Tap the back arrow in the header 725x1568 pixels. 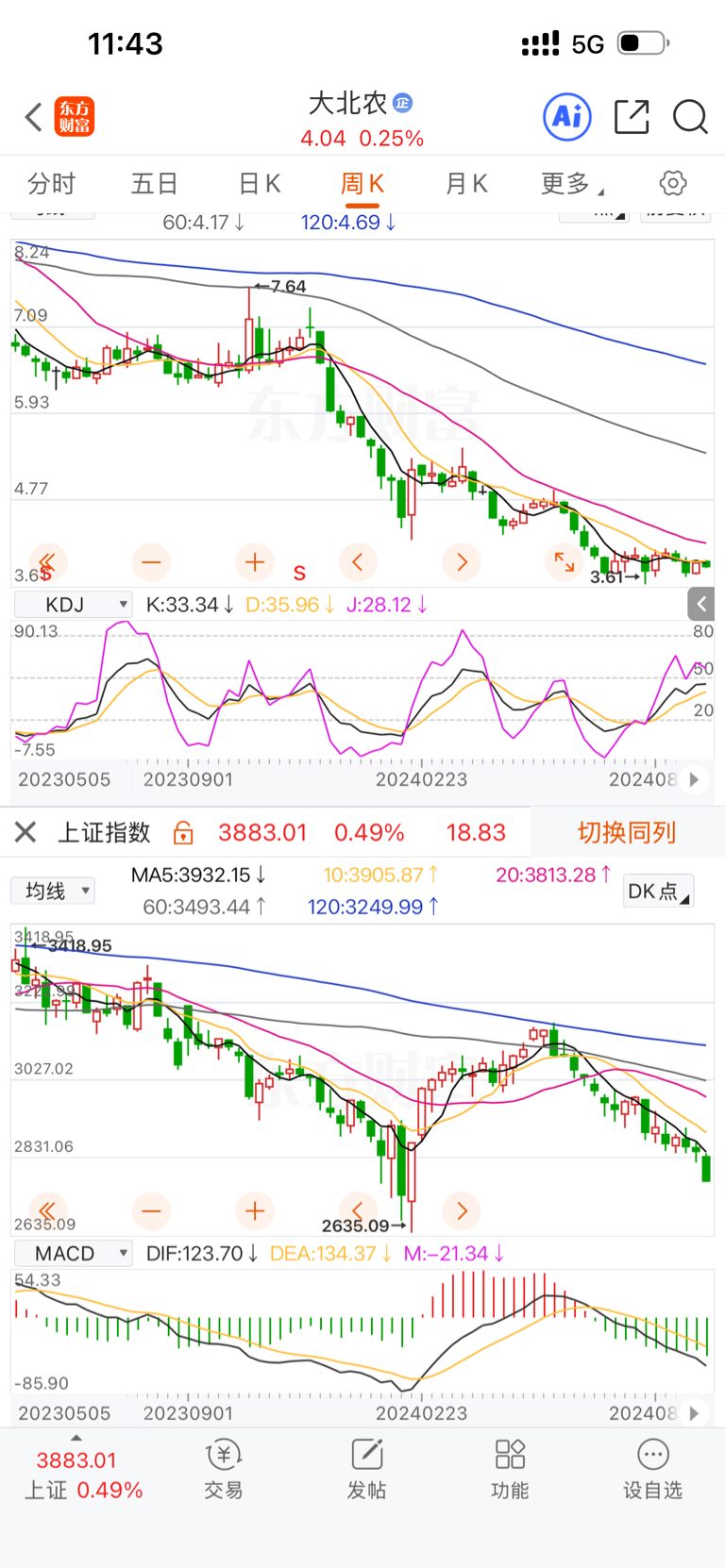pyautogui.click(x=34, y=118)
